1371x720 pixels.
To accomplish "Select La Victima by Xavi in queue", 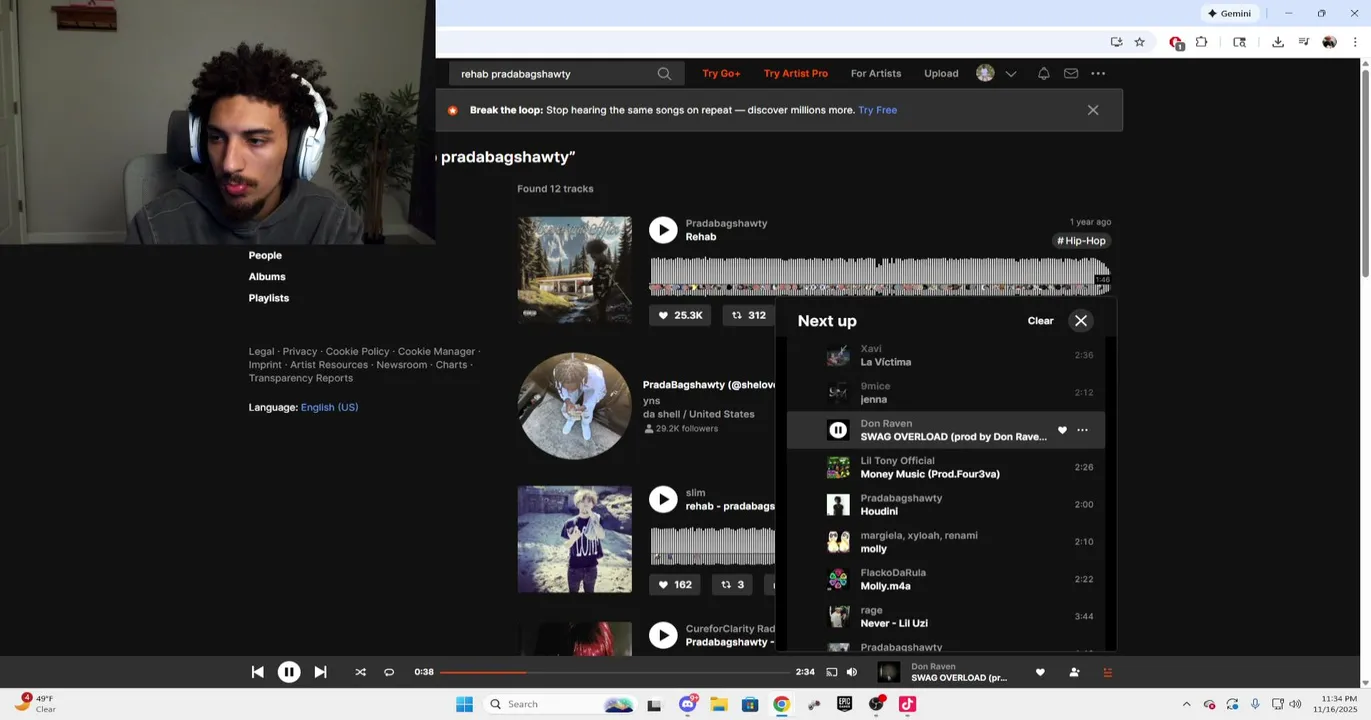I will click(x=946, y=355).
